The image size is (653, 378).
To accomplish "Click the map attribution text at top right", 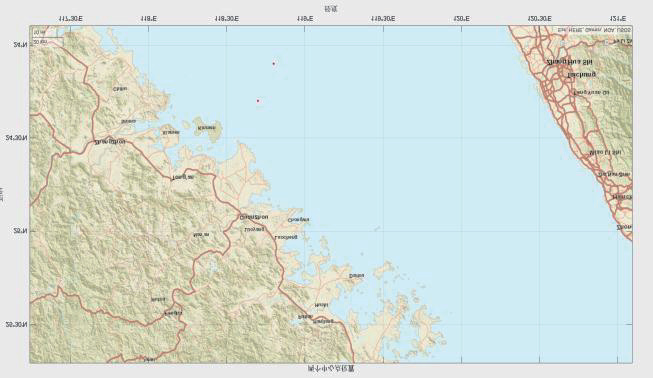I will click(594, 30).
